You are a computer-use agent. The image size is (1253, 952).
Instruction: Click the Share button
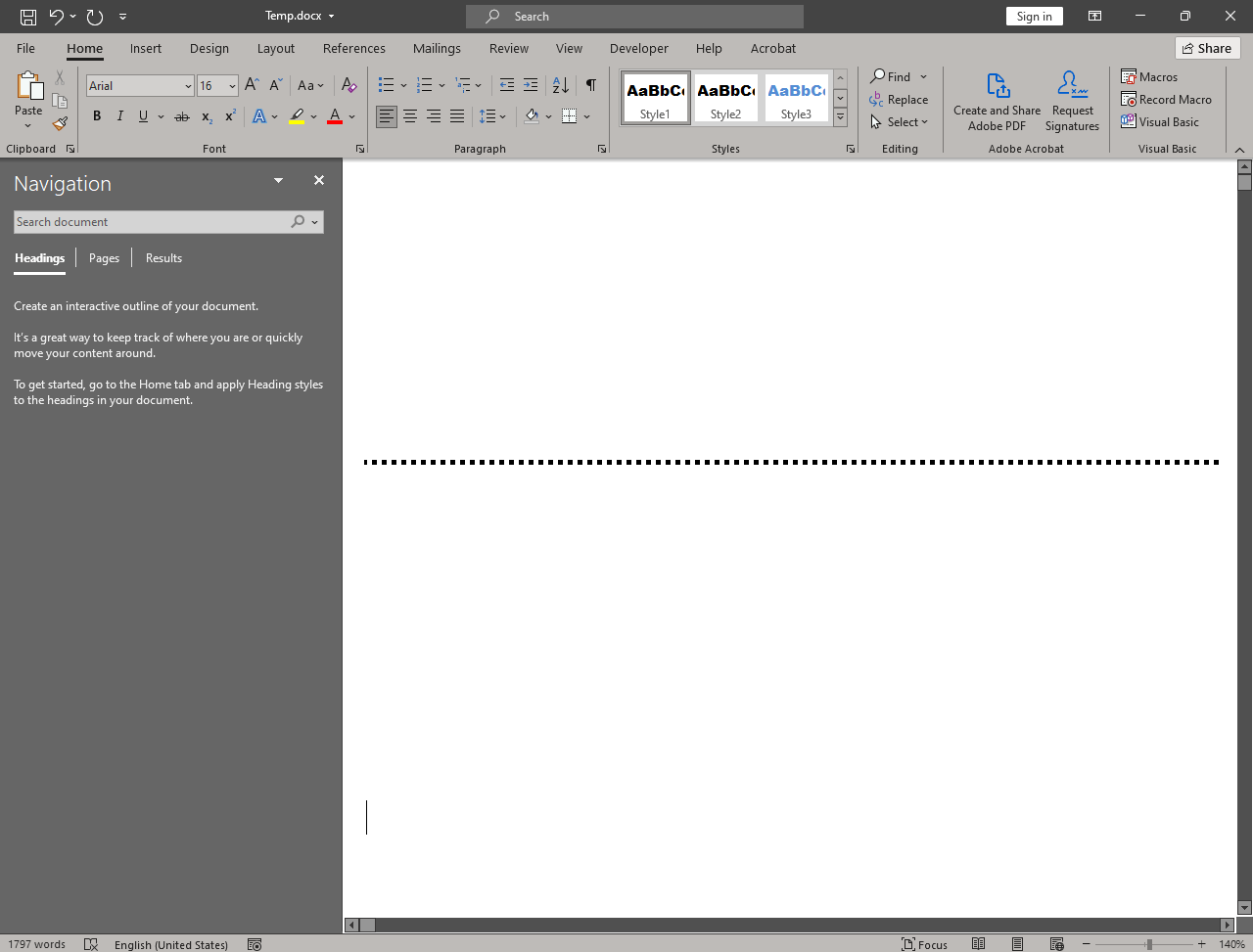pyautogui.click(x=1208, y=48)
